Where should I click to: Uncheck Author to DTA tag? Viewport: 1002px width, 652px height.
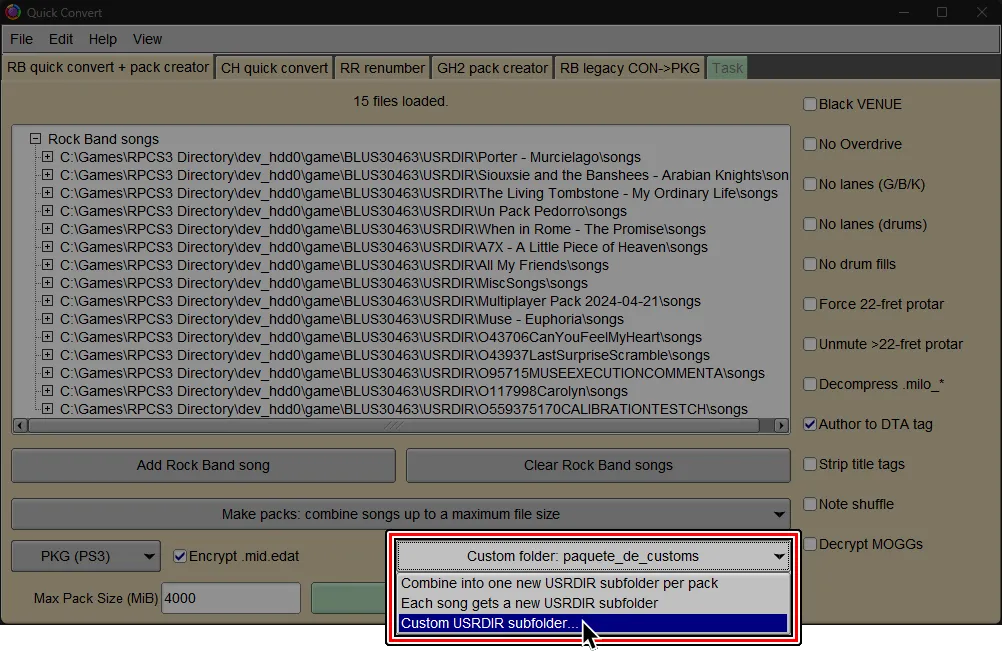point(809,423)
